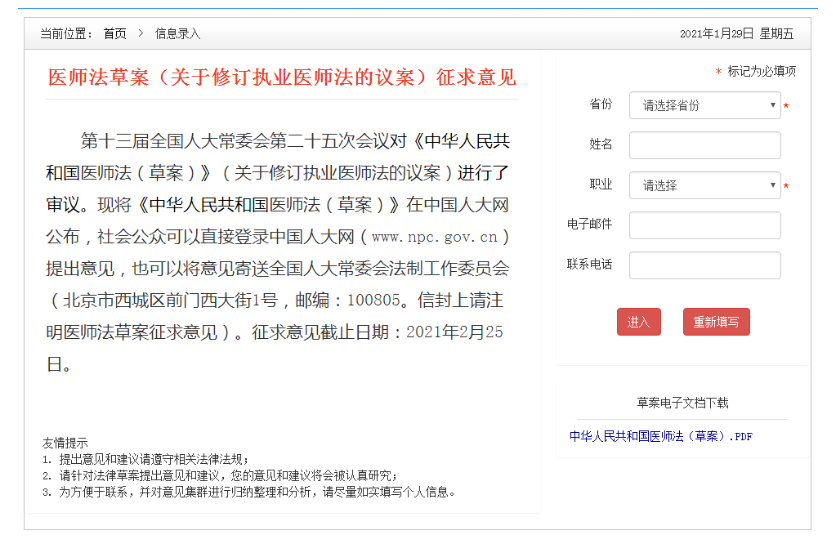Click the 重新填写 reset button
Viewport: 833px width, 544px height.
pos(716,322)
